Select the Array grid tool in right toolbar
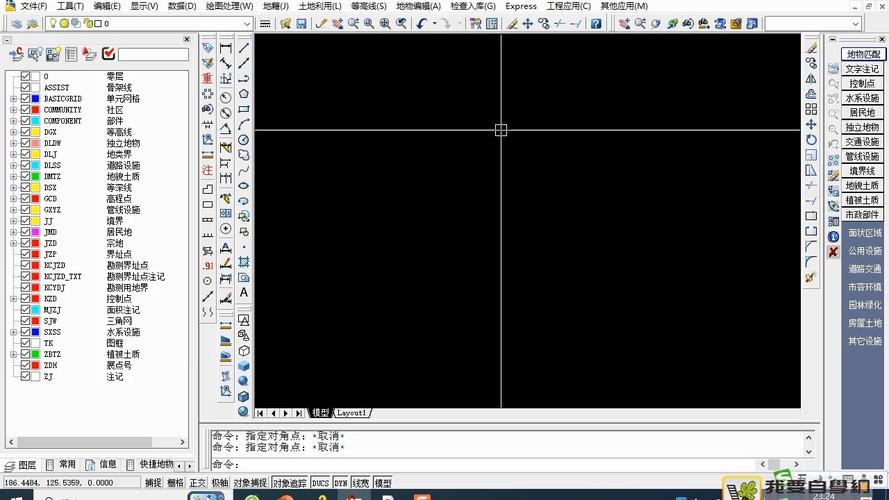This screenshot has width=889, height=500. tap(811, 109)
